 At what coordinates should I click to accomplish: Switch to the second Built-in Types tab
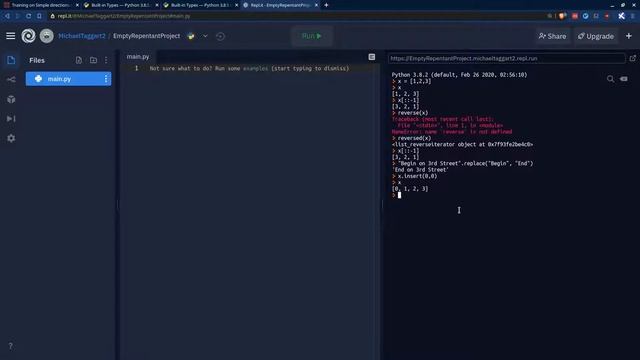pyautogui.click(x=200, y=5)
